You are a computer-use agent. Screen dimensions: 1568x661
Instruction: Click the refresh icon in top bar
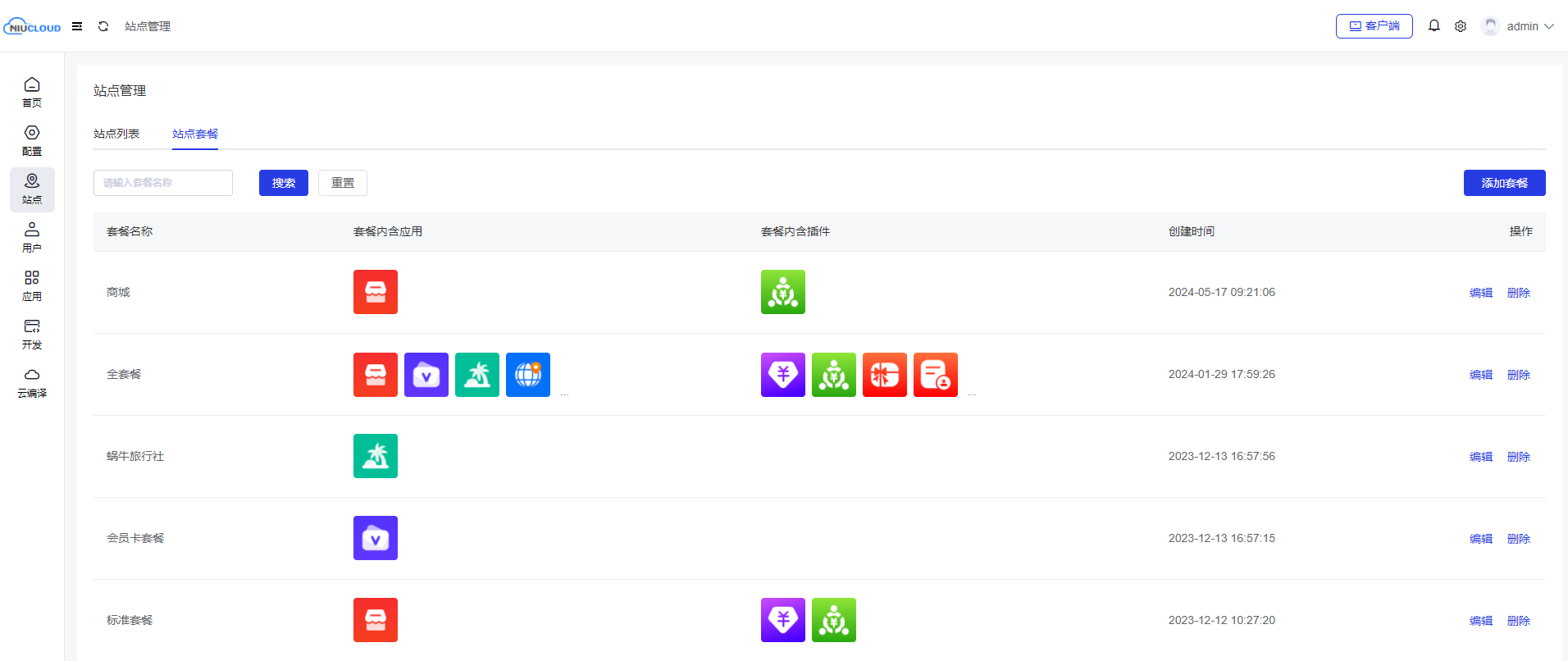(x=103, y=26)
